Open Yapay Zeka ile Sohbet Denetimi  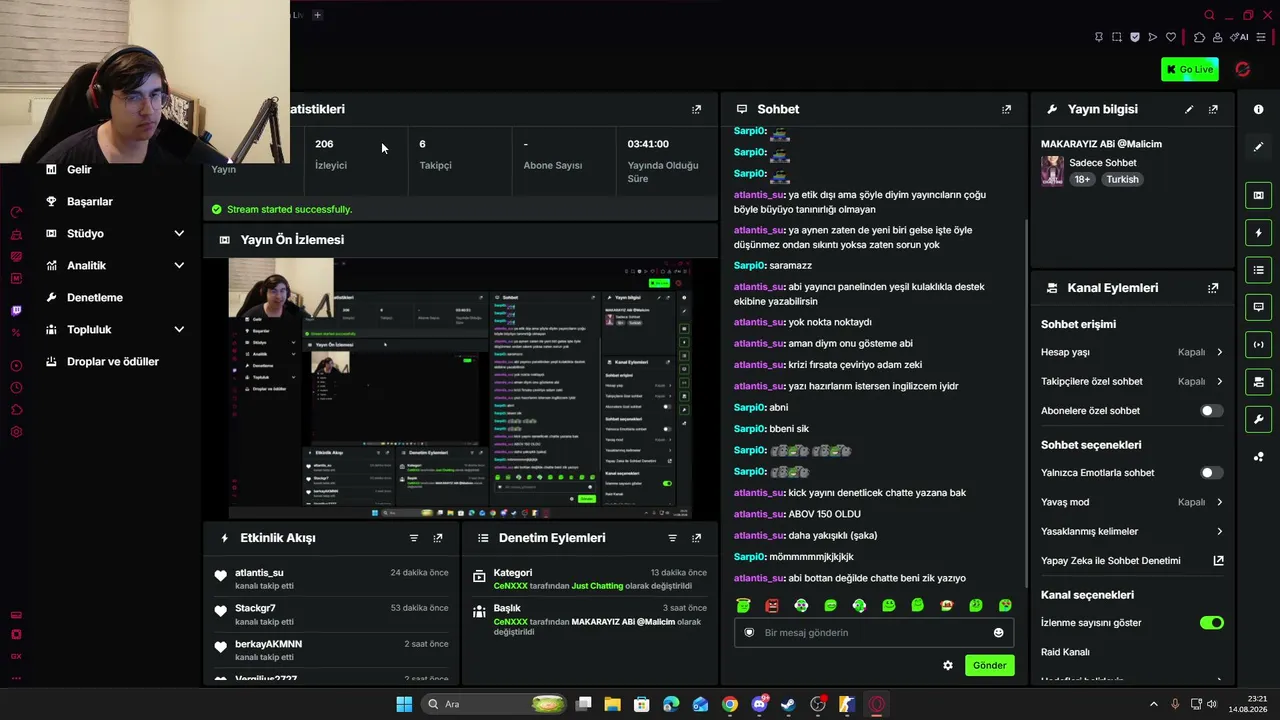(x=1132, y=561)
